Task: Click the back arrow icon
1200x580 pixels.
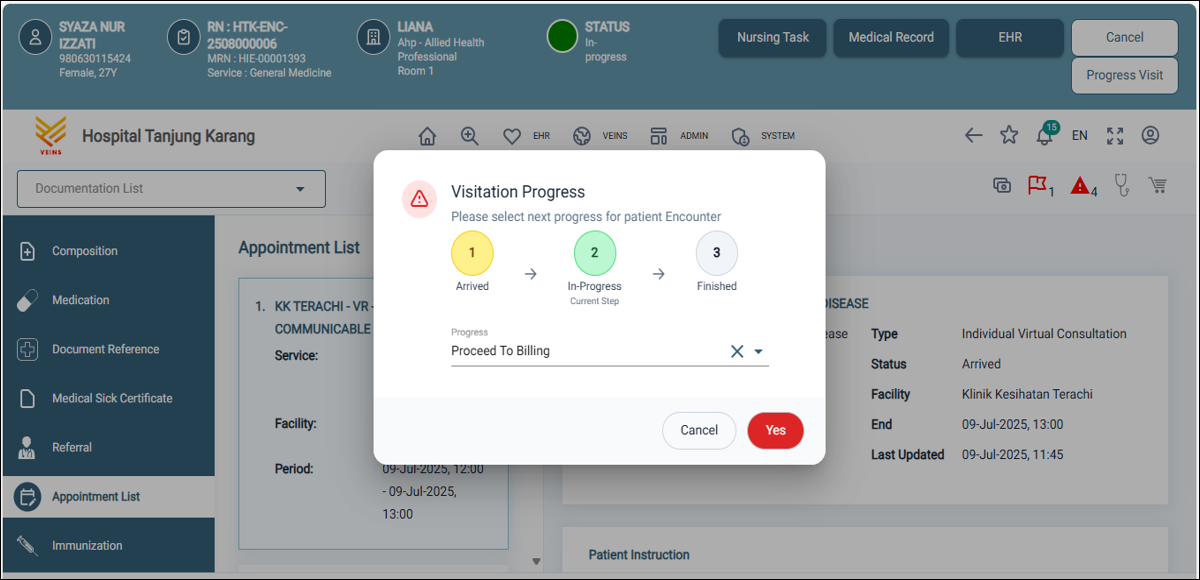Action: (x=973, y=135)
